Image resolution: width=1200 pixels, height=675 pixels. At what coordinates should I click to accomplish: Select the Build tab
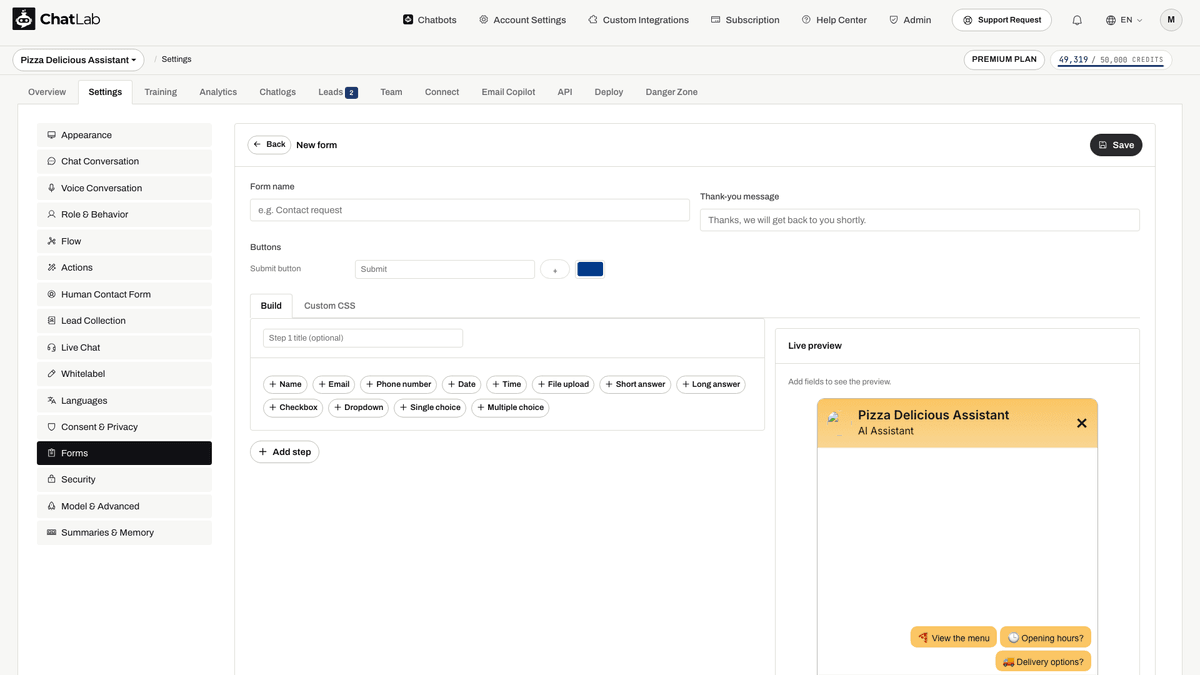point(271,306)
